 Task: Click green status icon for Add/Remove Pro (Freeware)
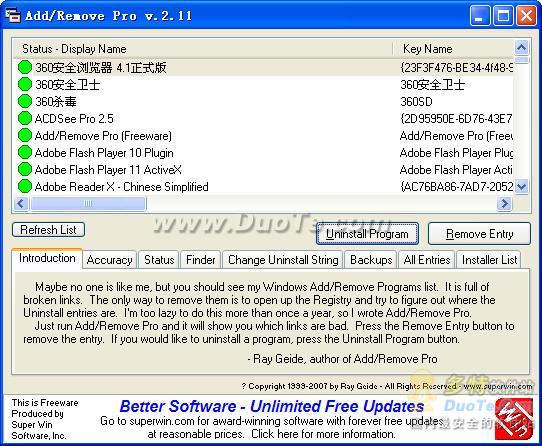coord(25,135)
